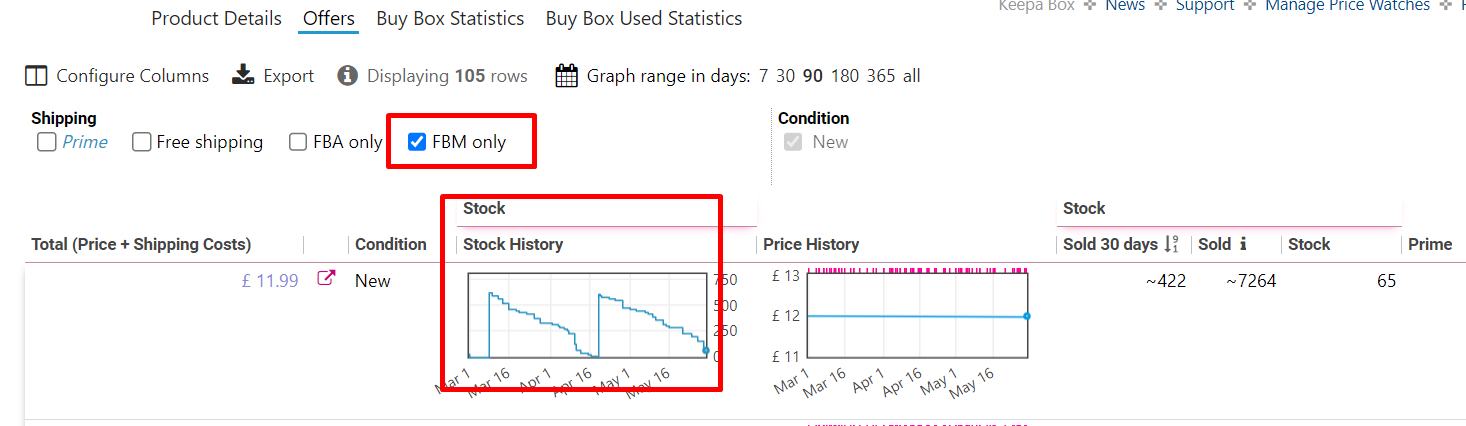Open the Buy Box Statistics tab
The height and width of the screenshot is (426, 1466).
click(450, 18)
